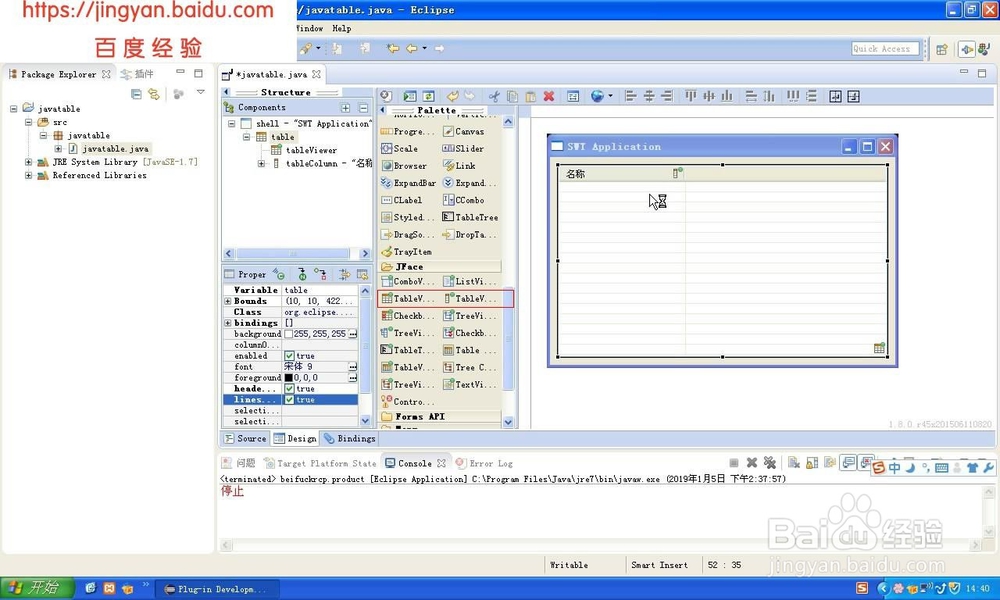Collapse the javatable project node
The image size is (1000, 600).
pos(13,109)
